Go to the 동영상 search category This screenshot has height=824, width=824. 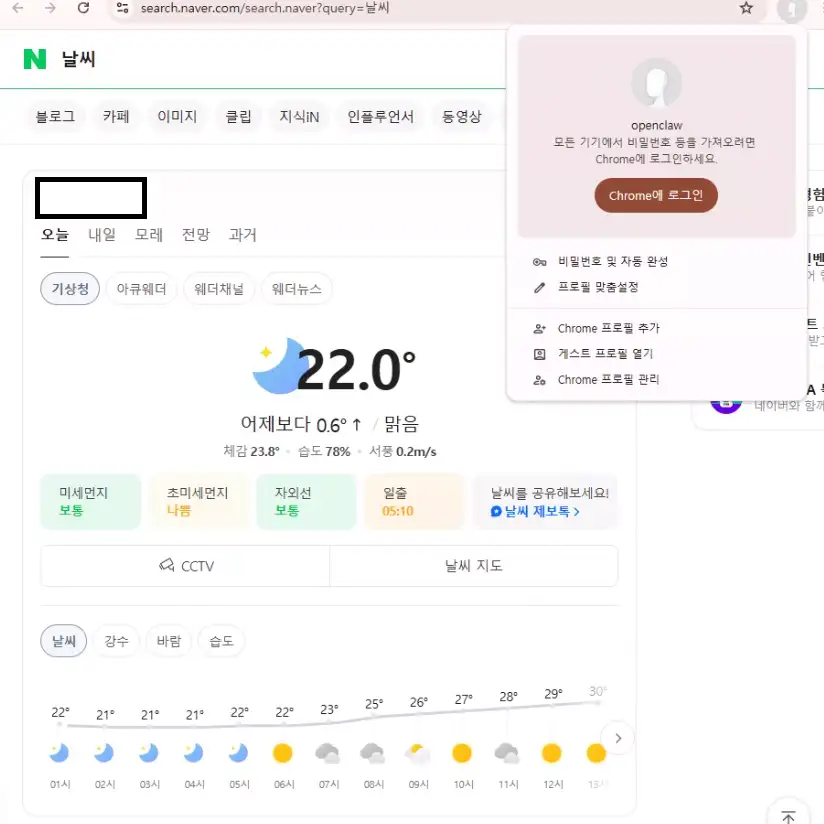461,116
